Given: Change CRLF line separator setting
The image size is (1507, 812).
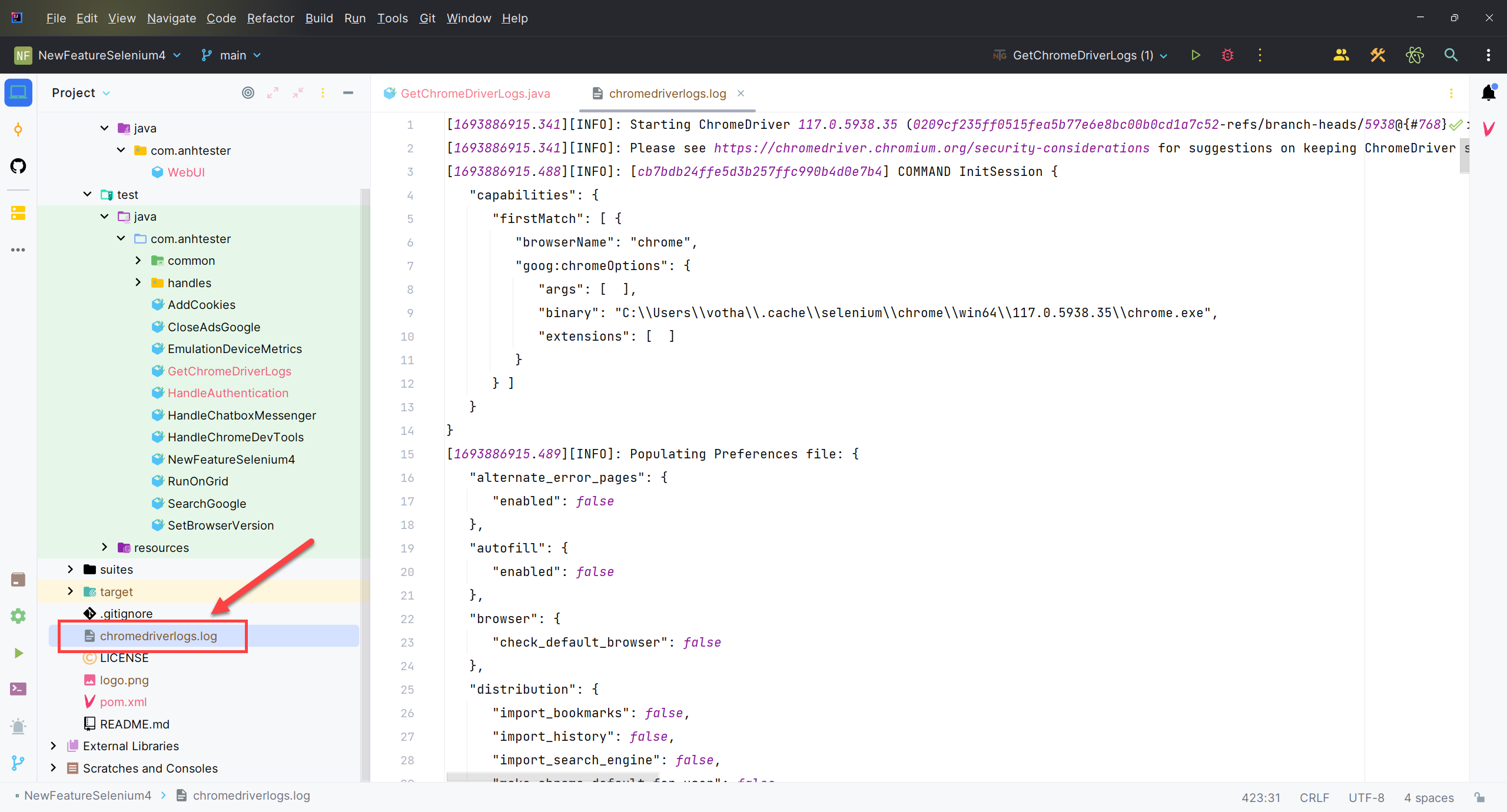Looking at the screenshot, I should point(1314,798).
